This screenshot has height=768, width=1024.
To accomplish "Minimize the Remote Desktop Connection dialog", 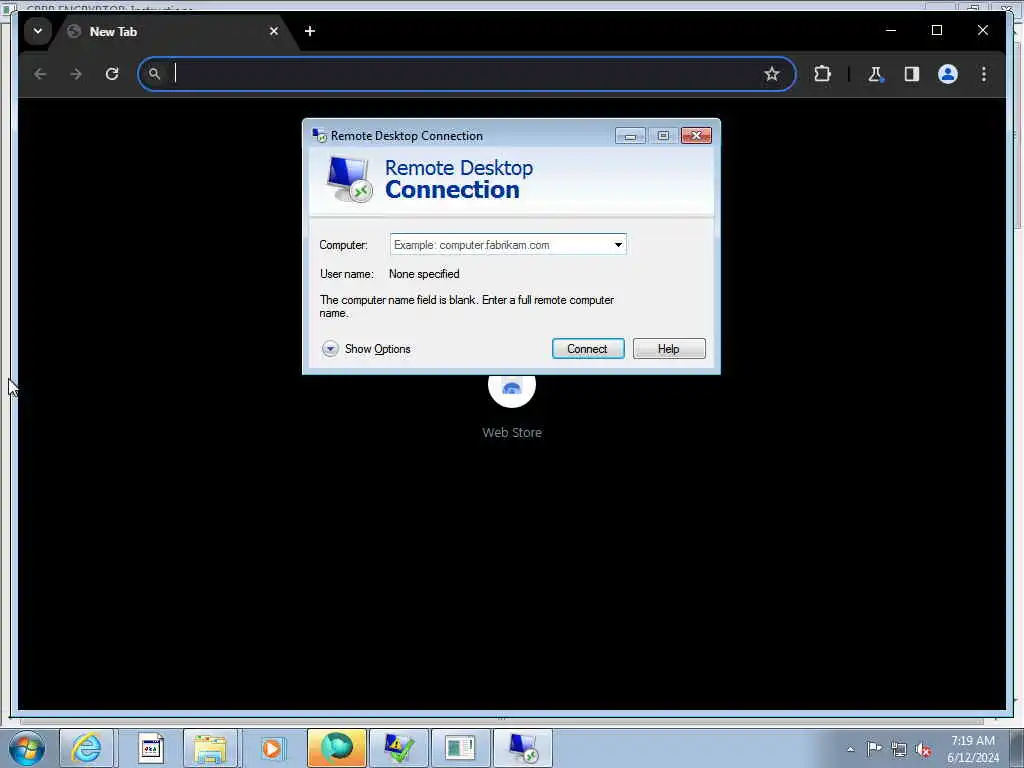I will click(x=630, y=136).
